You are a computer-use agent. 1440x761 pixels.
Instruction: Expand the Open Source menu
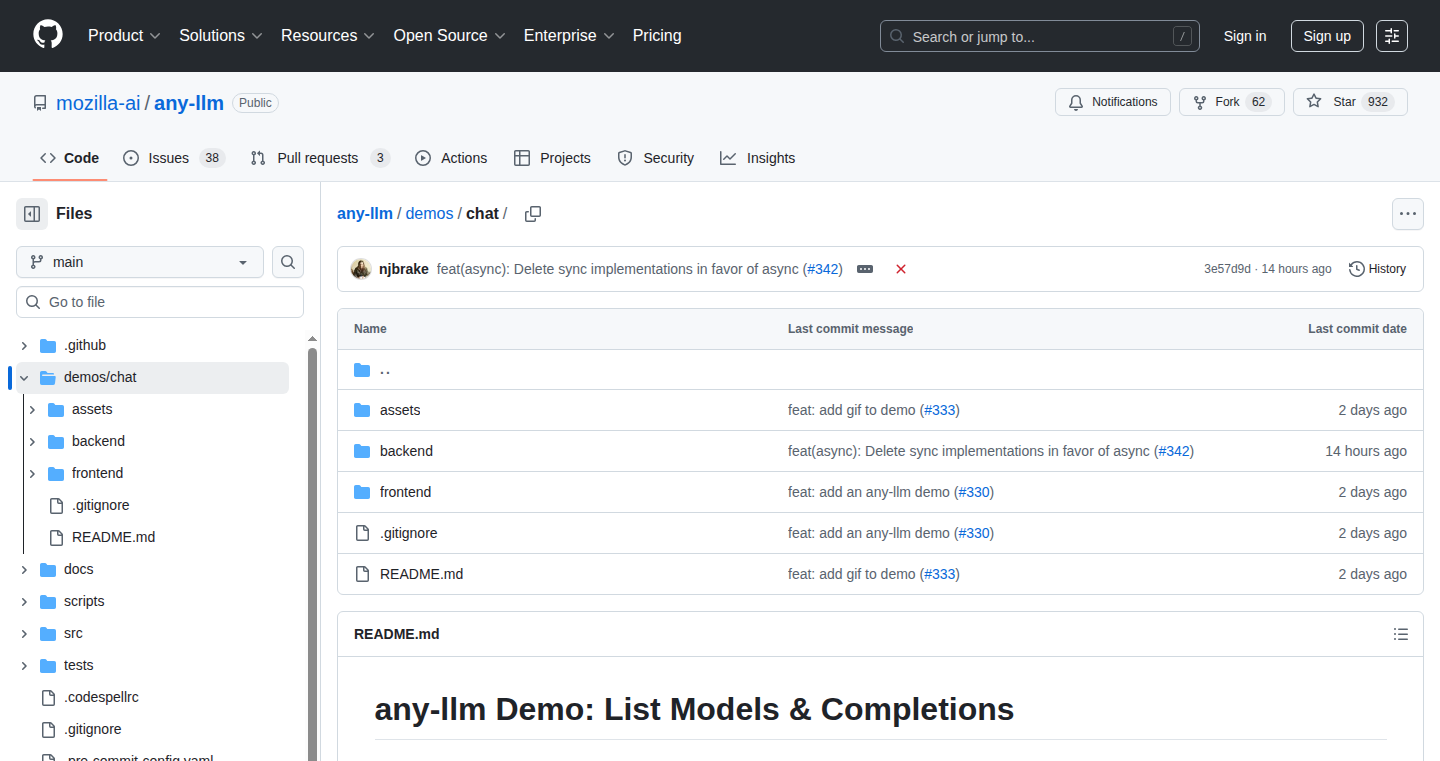point(450,36)
